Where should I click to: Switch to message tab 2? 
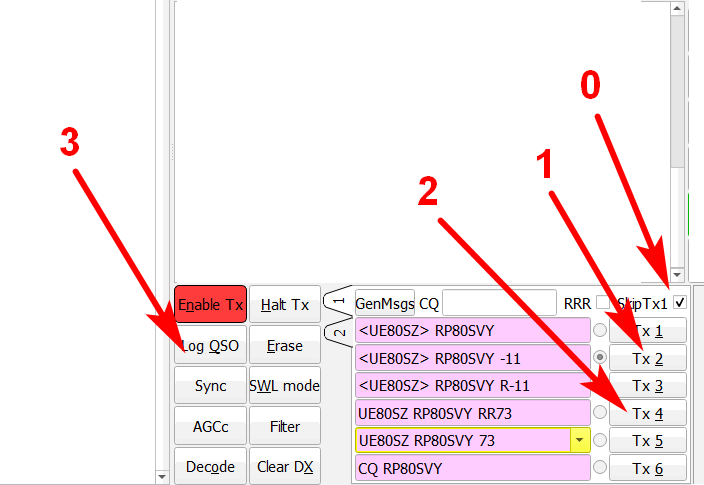pos(338,331)
